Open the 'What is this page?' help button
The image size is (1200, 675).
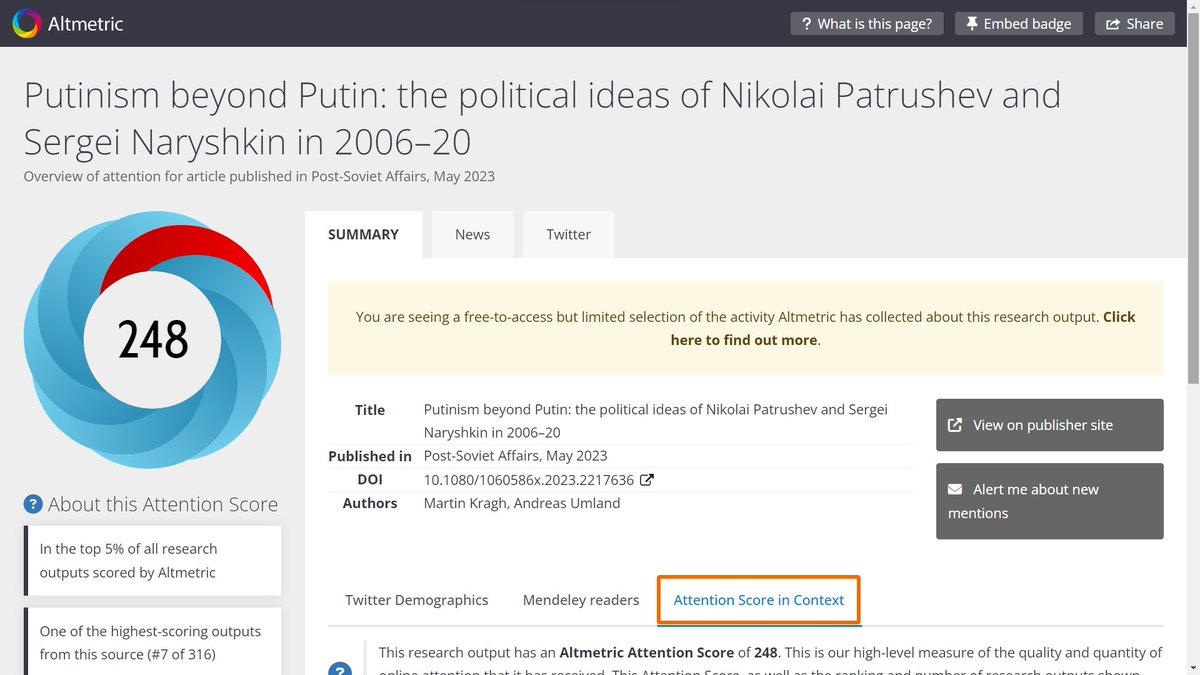(867, 23)
